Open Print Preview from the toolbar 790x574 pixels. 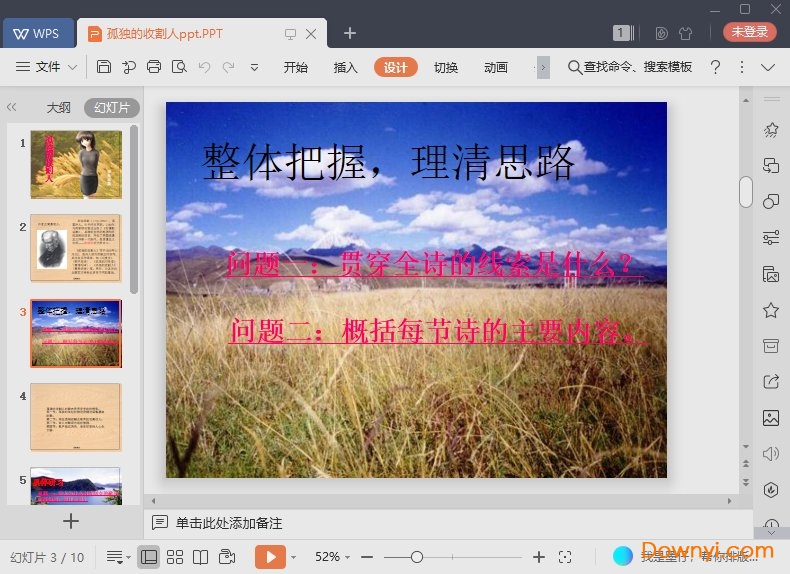click(179, 67)
